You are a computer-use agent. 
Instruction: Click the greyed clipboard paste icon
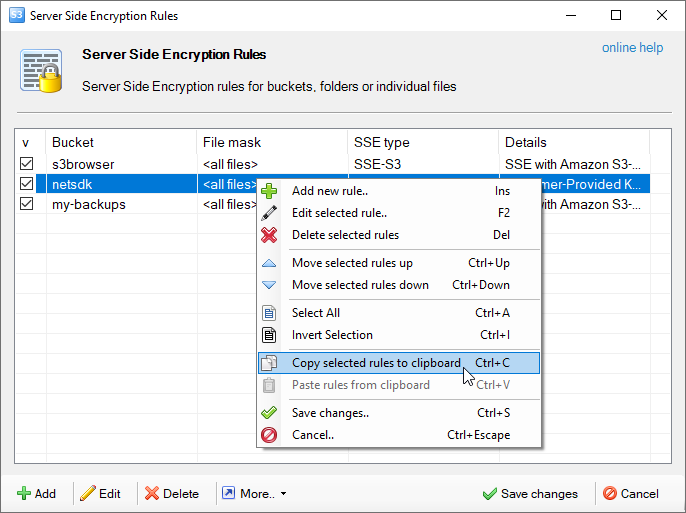pos(269,385)
